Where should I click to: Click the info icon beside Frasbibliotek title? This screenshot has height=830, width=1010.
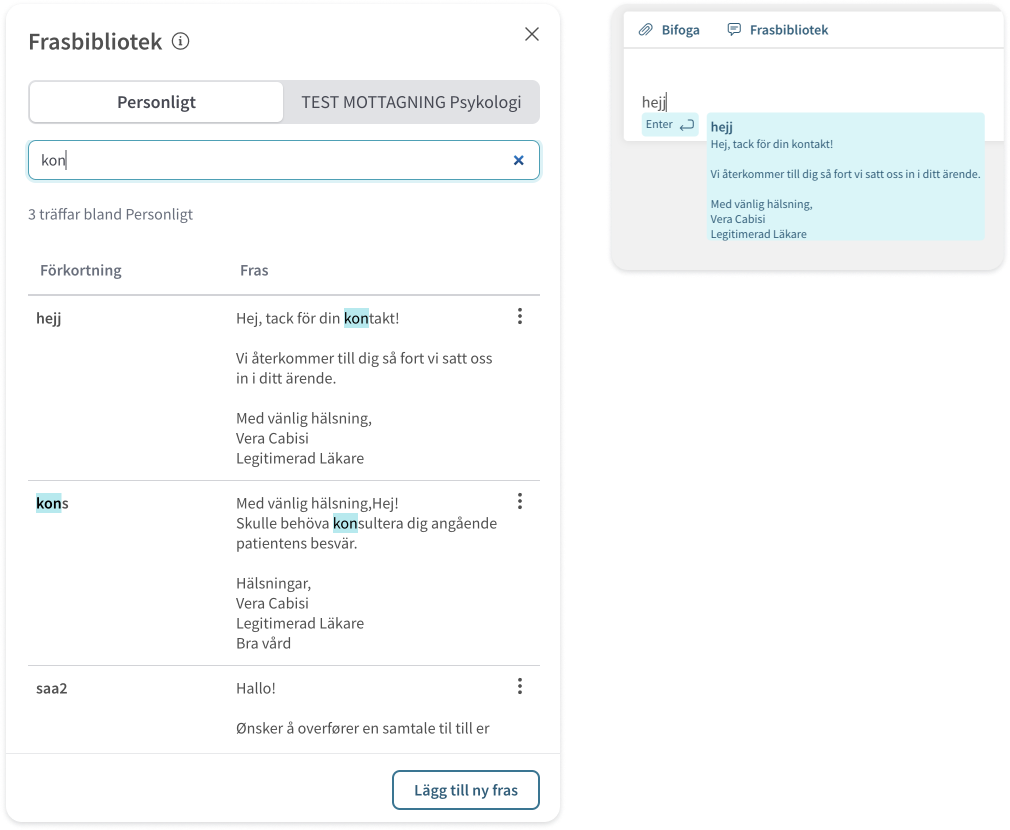click(180, 41)
